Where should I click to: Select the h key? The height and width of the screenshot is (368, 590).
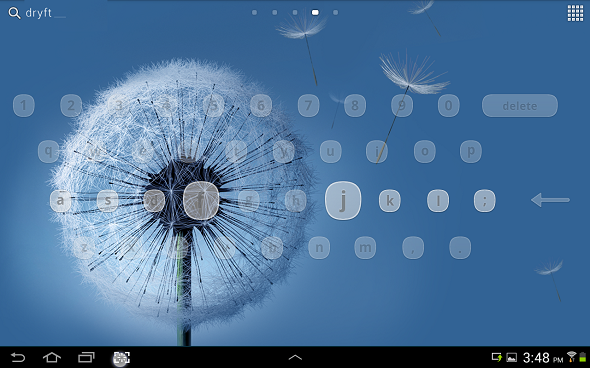(x=296, y=201)
